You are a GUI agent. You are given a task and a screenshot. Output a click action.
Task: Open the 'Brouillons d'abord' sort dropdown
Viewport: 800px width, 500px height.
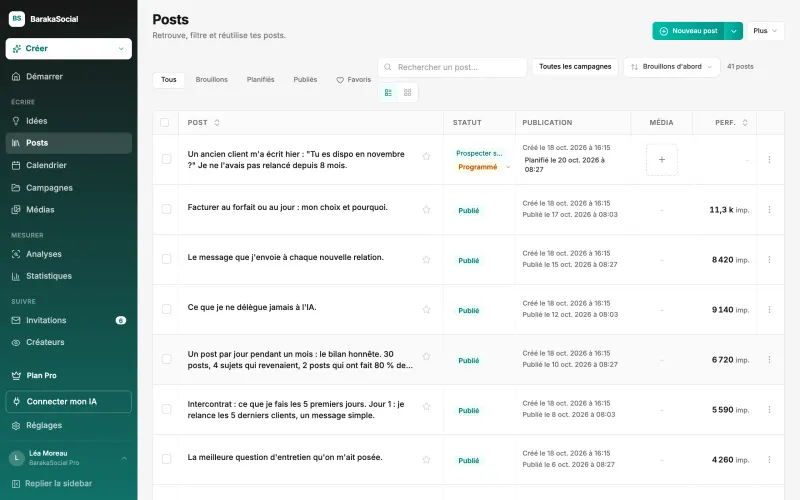[x=671, y=67]
